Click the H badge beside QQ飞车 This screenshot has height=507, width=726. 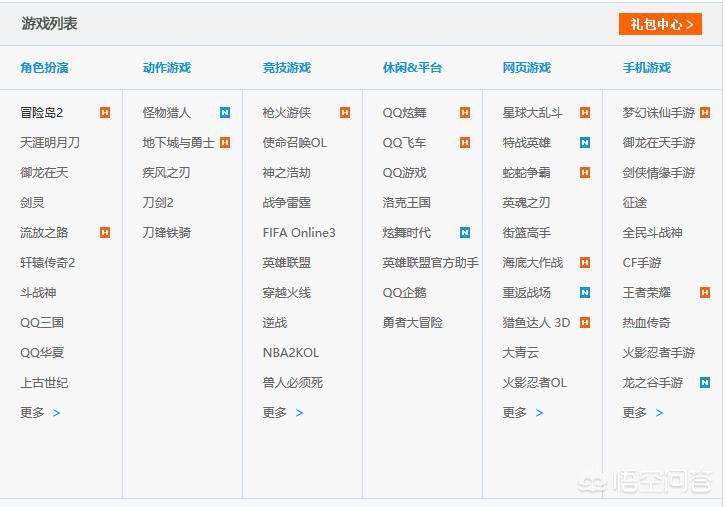click(465, 143)
